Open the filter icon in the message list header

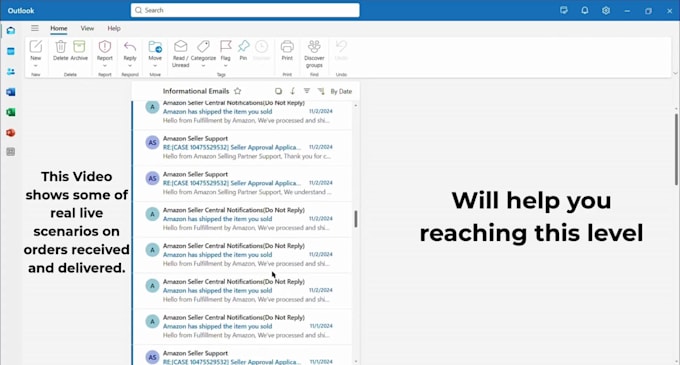pos(307,91)
